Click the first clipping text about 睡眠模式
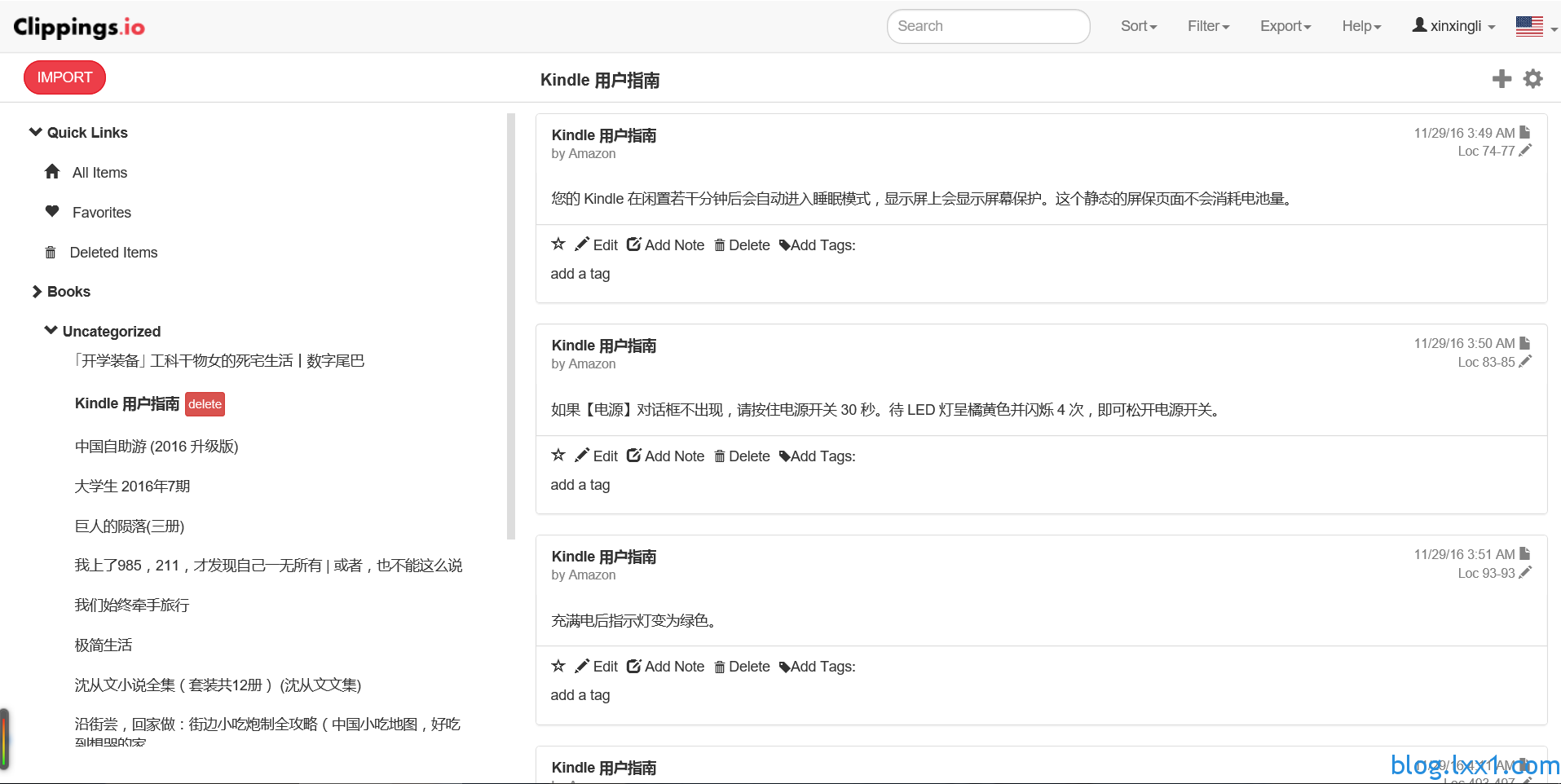1561x784 pixels. coord(921,199)
